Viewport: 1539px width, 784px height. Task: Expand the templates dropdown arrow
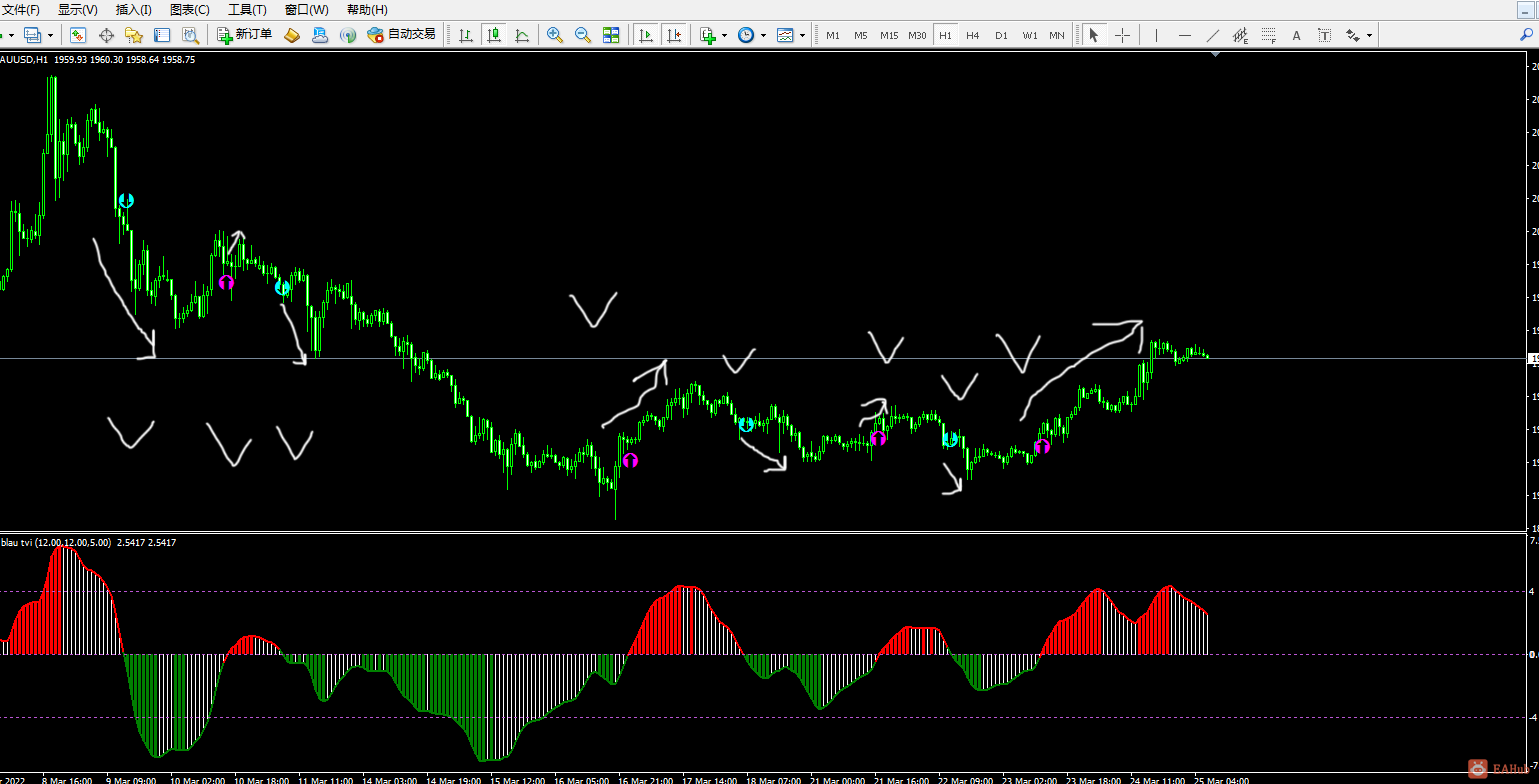click(802, 35)
